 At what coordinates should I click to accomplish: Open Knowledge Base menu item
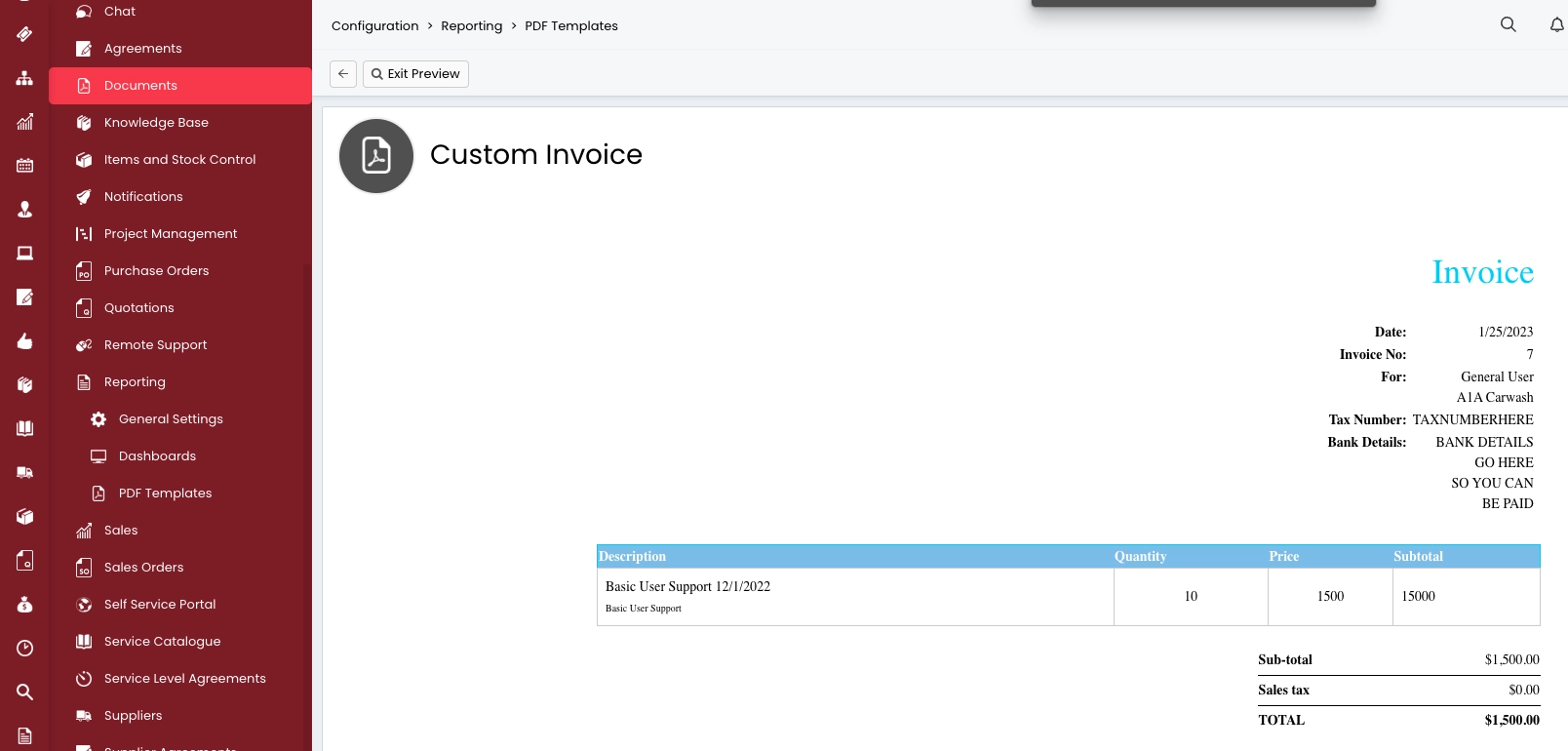(156, 123)
